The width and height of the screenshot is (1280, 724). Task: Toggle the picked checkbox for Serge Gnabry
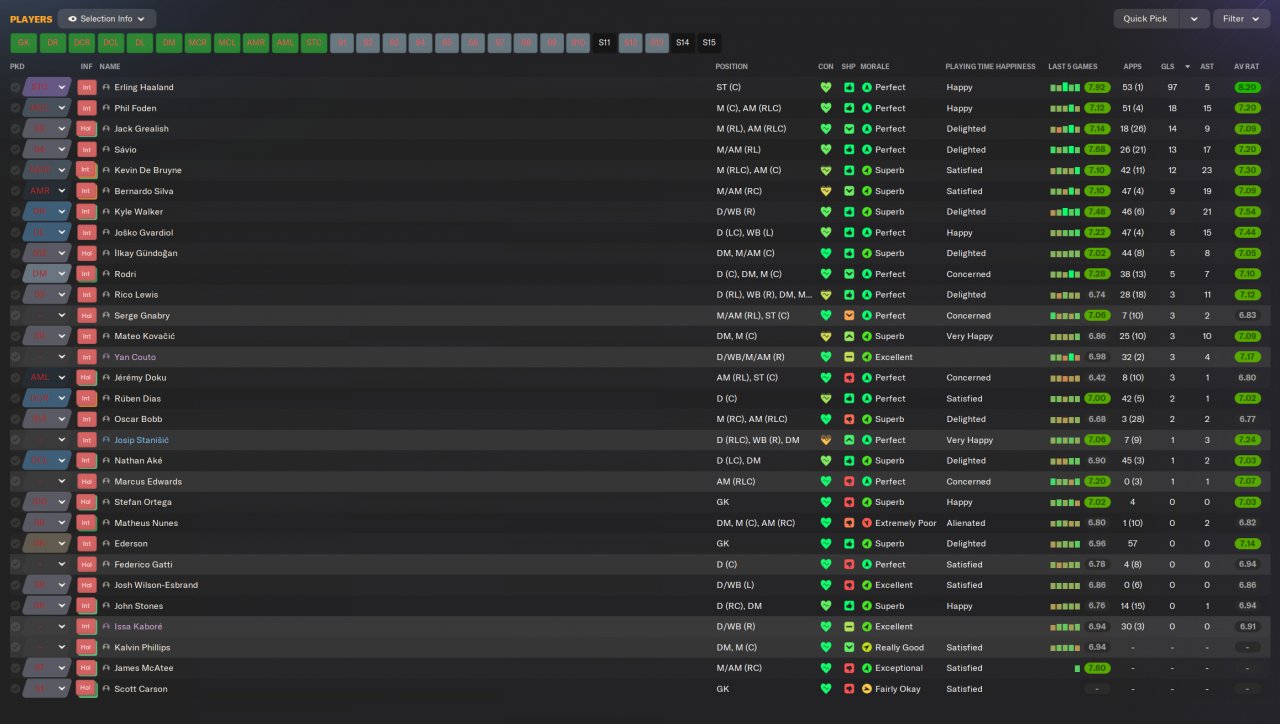pos(15,315)
